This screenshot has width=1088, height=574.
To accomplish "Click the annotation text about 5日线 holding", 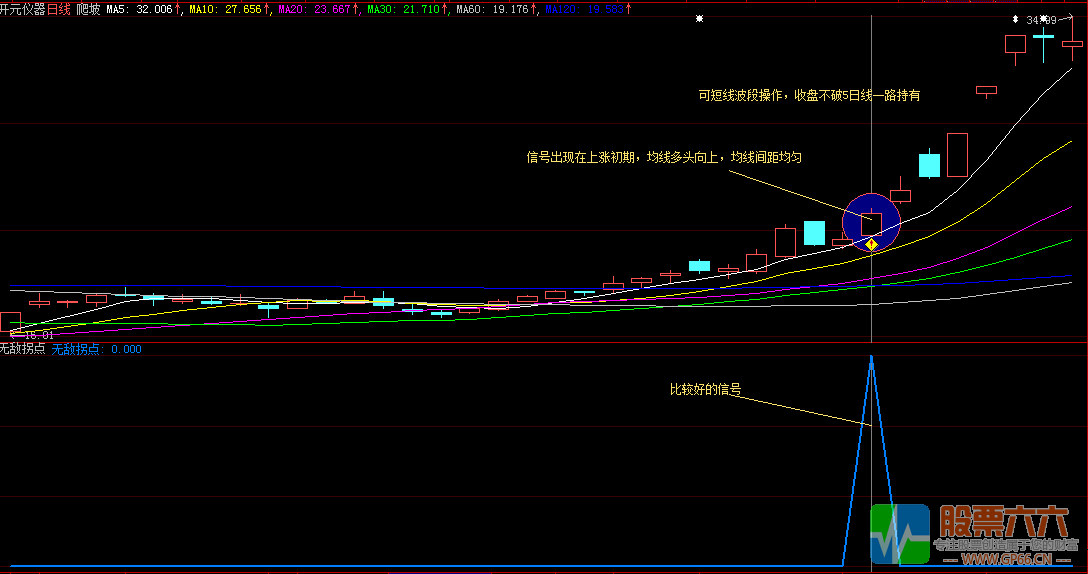I will click(809, 95).
